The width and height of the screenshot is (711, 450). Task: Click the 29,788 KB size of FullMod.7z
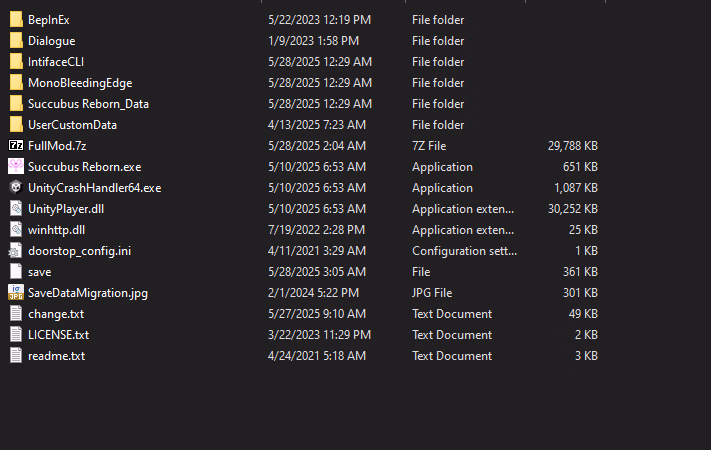pos(573,146)
